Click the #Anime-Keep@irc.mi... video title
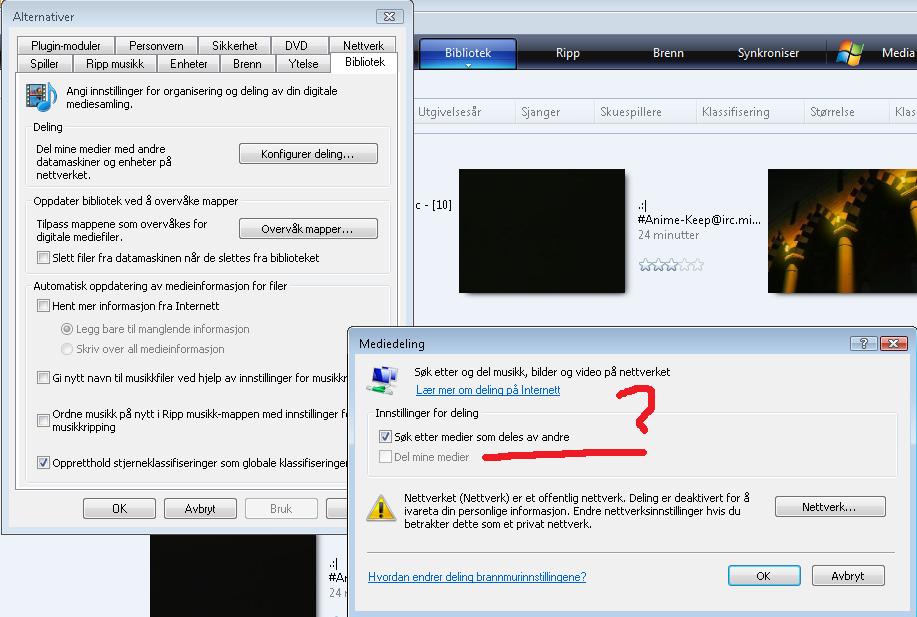The width and height of the screenshot is (917, 617). tap(699, 220)
